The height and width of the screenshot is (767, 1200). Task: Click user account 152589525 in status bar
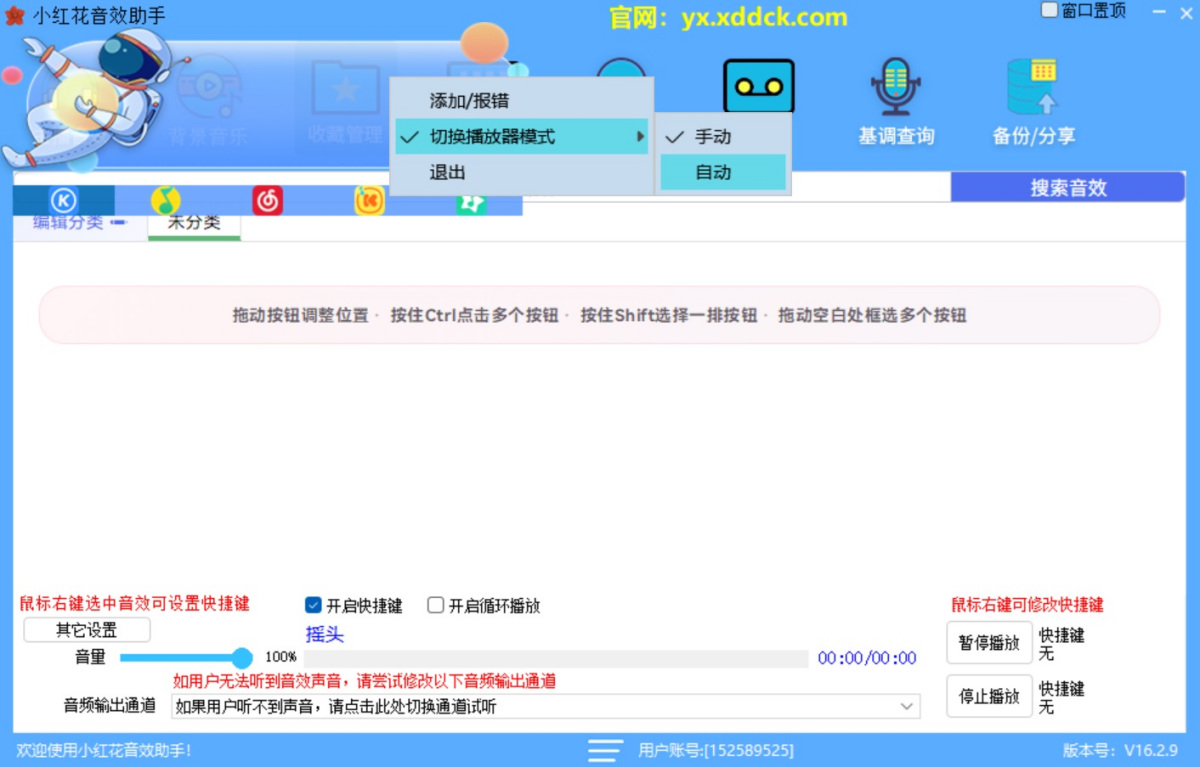(715, 750)
